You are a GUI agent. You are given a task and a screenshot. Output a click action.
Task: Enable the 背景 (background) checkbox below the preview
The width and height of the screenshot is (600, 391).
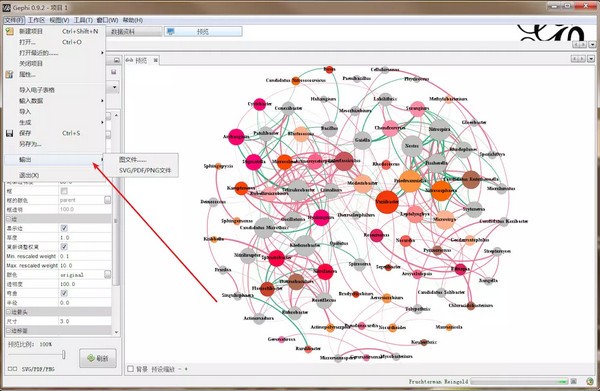click(x=130, y=369)
